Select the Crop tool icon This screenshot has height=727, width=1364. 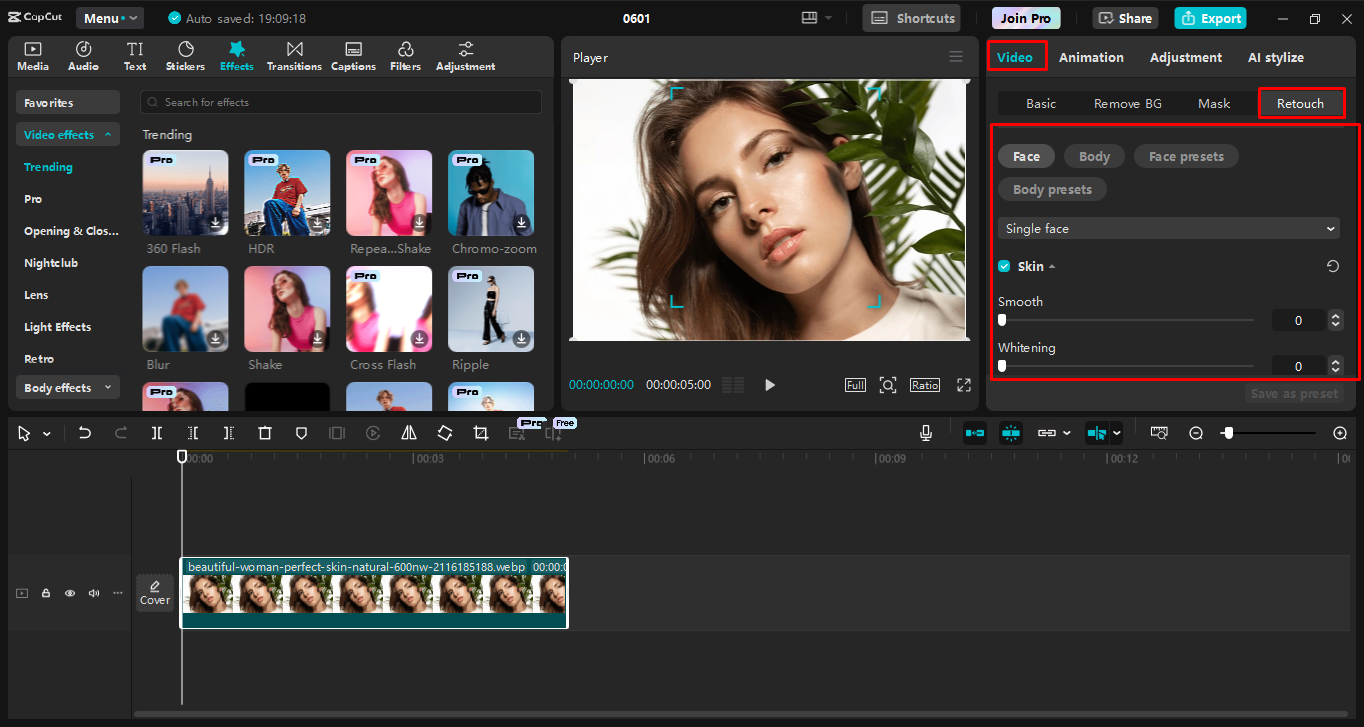[x=481, y=433]
